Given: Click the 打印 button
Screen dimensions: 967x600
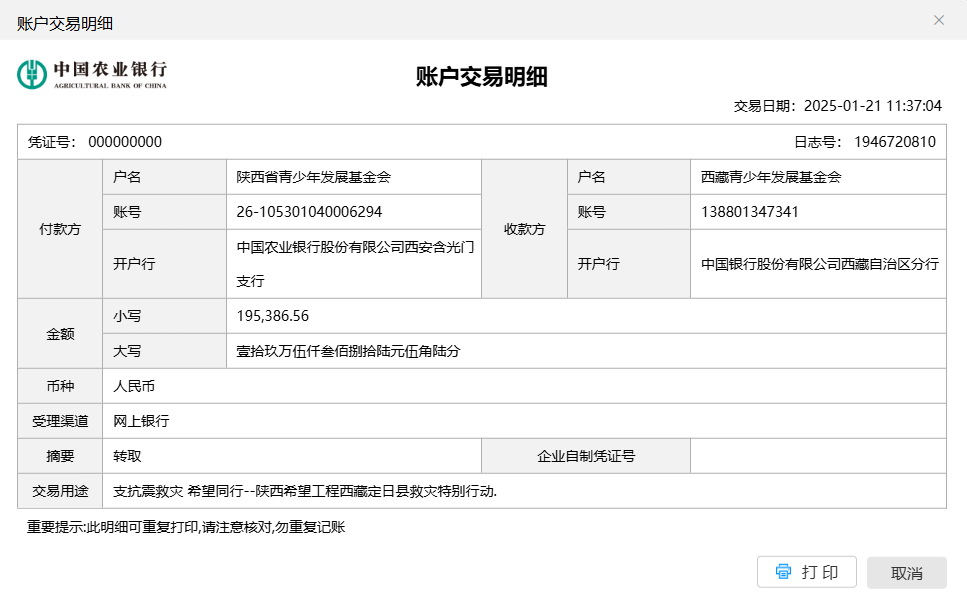Looking at the screenshot, I should [807, 572].
